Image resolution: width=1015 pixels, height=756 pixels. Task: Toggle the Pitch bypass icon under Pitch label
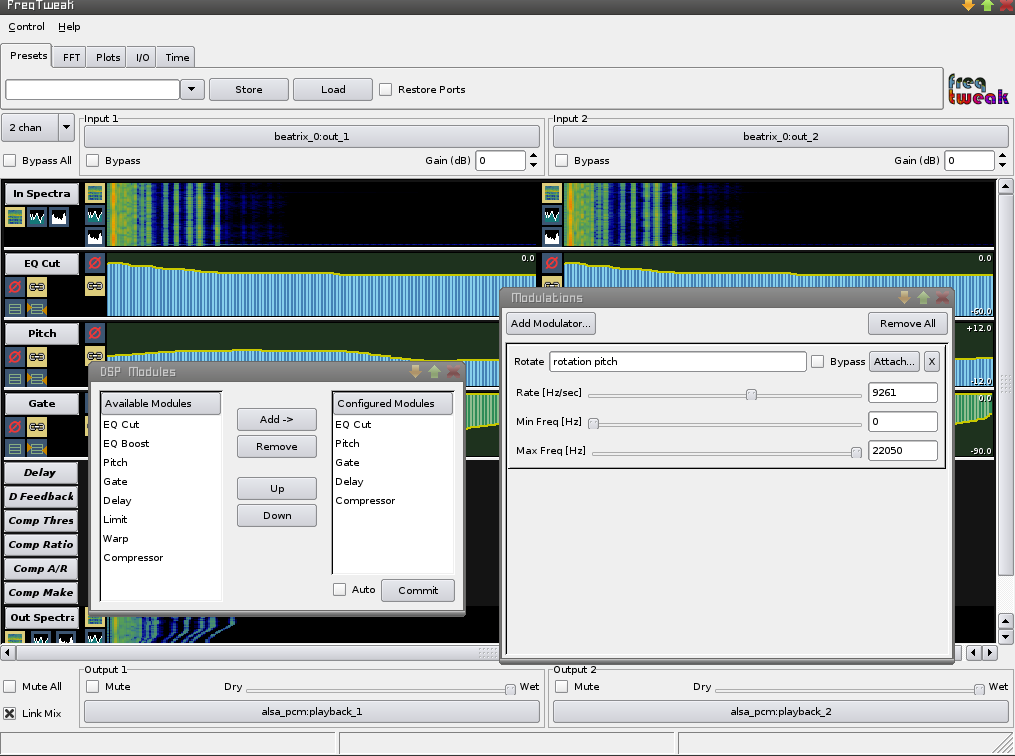(x=15, y=356)
